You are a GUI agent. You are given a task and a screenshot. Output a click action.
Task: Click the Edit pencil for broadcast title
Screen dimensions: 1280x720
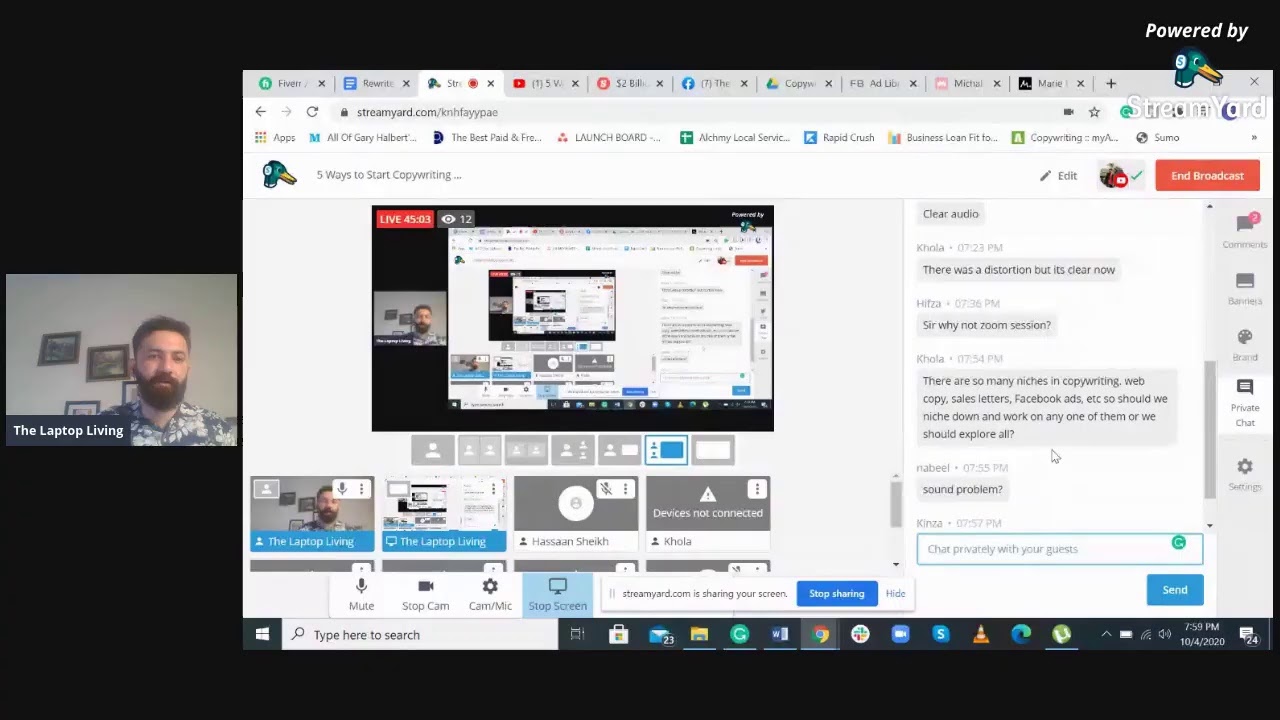(x=1058, y=176)
